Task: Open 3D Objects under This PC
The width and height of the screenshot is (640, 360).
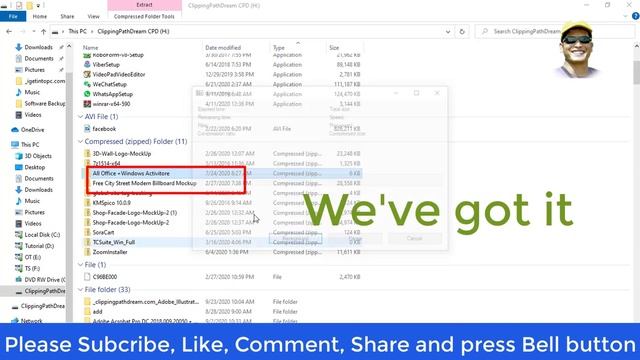Action: [38, 156]
